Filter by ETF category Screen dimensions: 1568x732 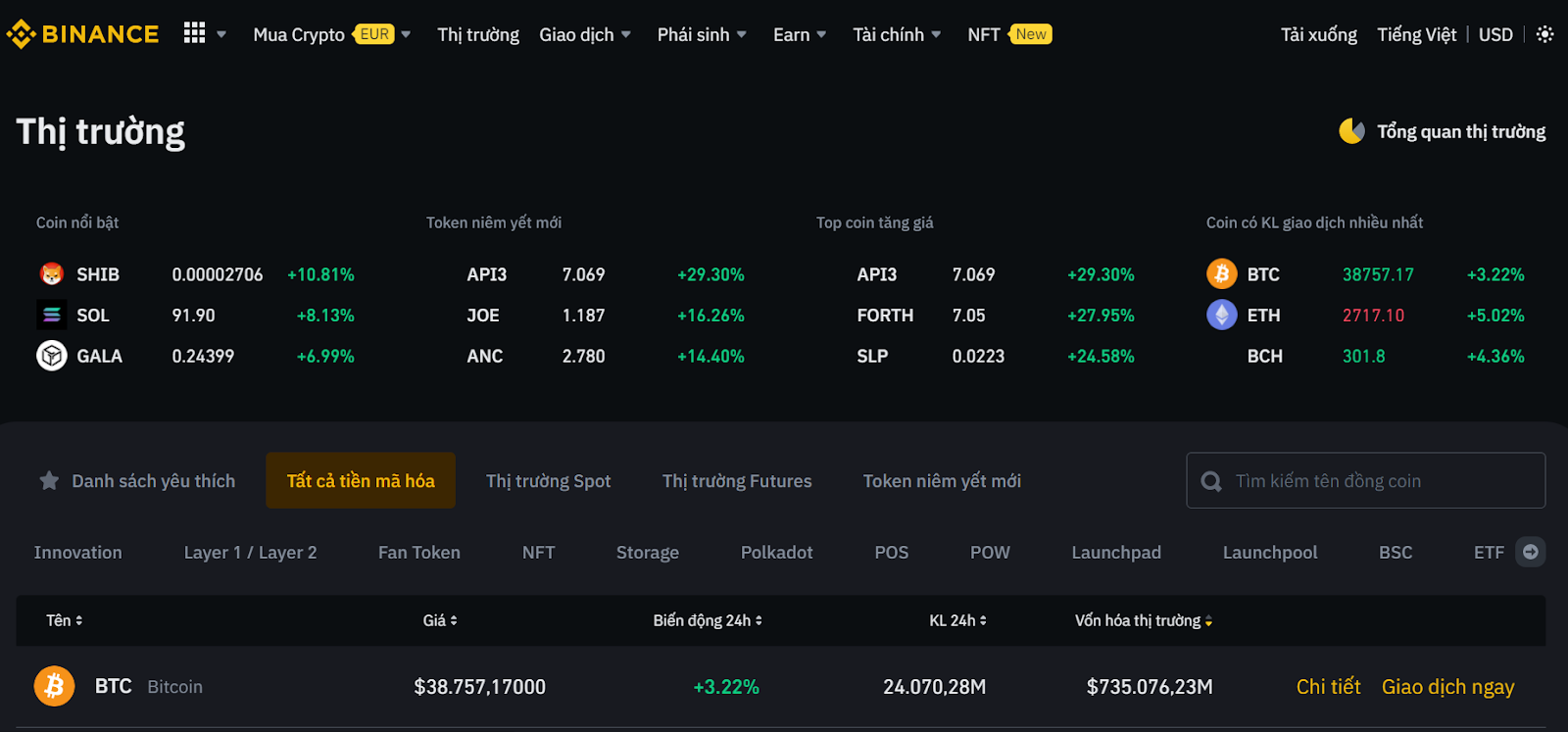click(x=1489, y=552)
